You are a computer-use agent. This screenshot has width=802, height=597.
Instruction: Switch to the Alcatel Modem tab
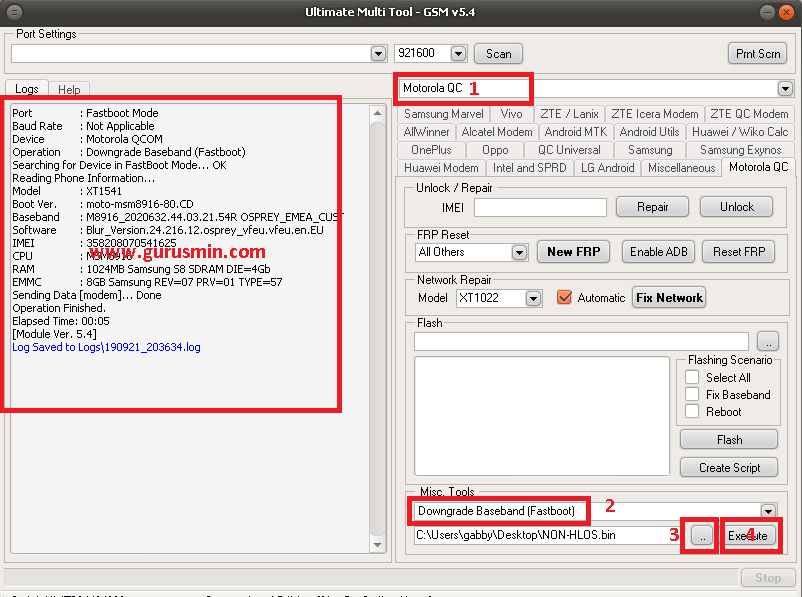tap(497, 132)
